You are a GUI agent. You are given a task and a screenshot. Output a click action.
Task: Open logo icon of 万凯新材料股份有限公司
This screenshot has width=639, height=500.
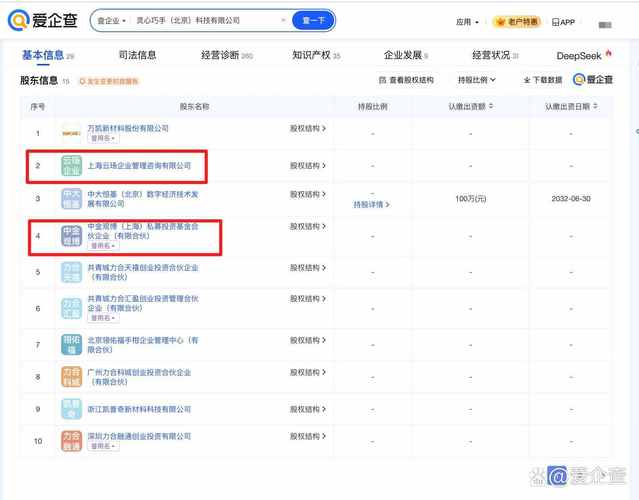coord(71,133)
